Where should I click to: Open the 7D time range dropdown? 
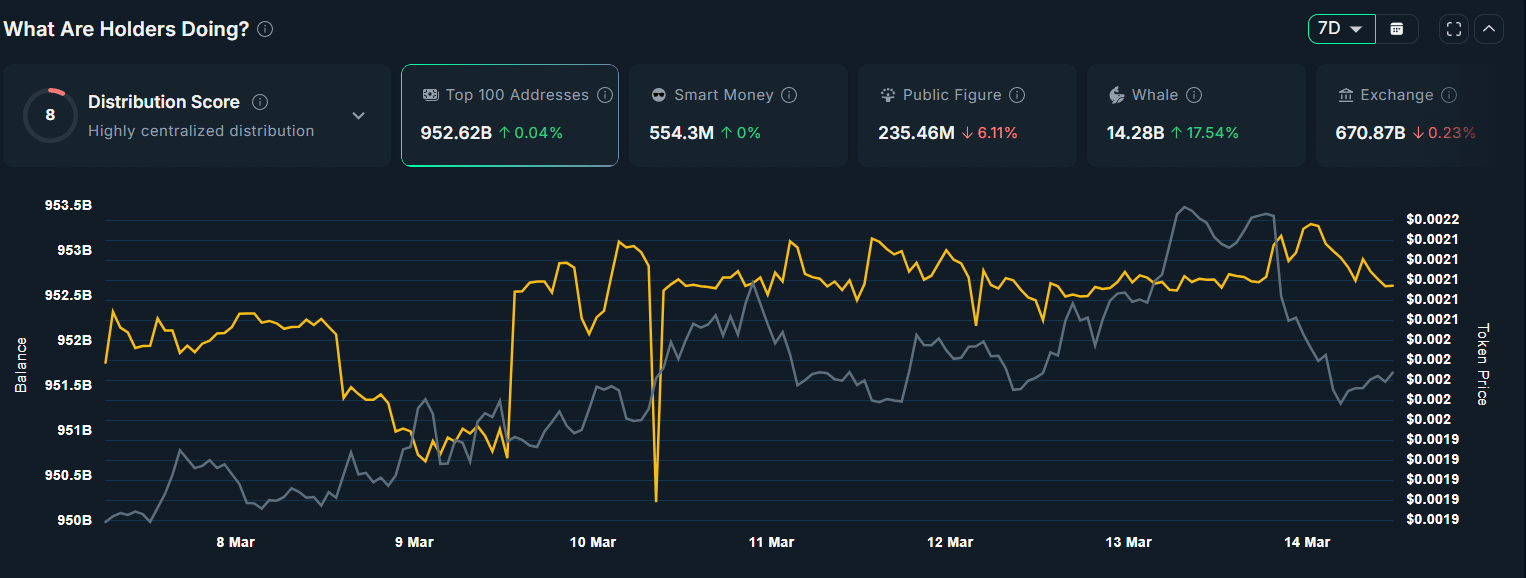click(x=1341, y=29)
